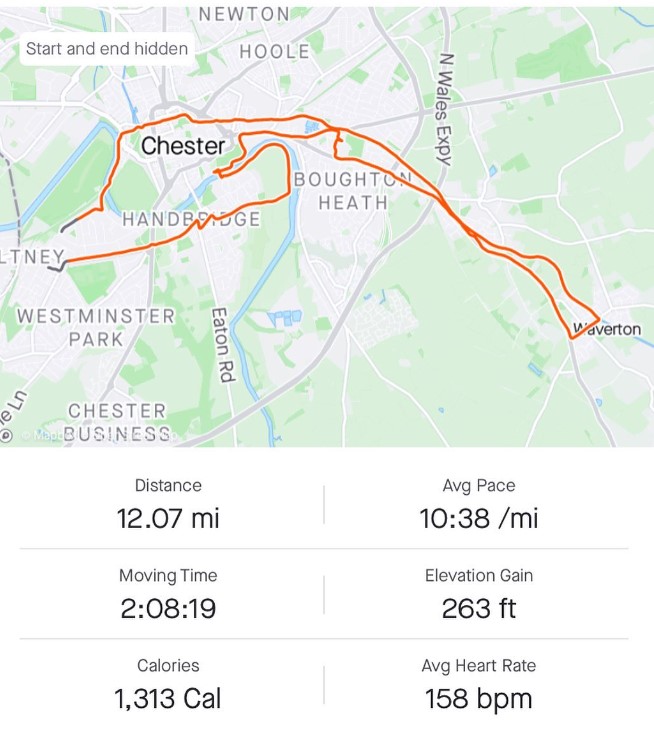Tap the N Wales Expy road label
The image size is (654, 736).
tap(444, 109)
